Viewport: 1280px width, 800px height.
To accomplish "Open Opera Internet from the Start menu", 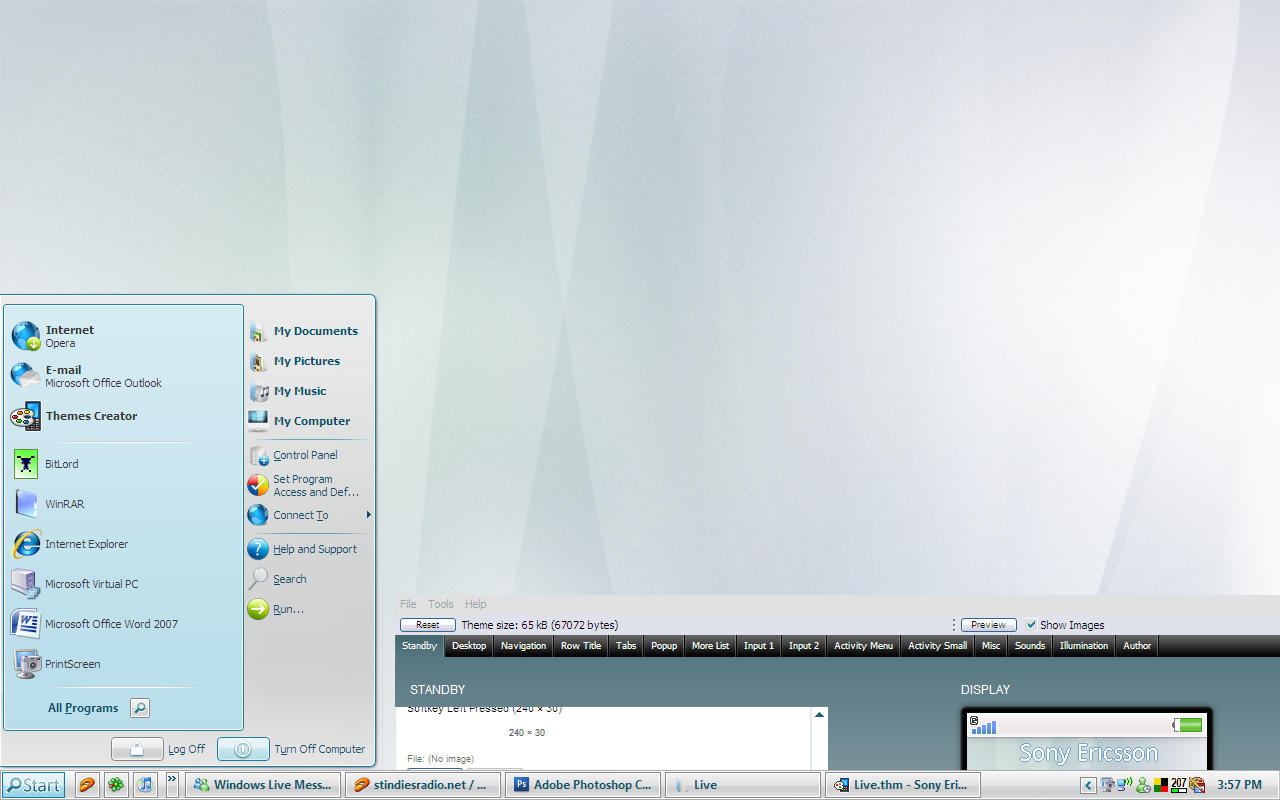I will click(122, 336).
